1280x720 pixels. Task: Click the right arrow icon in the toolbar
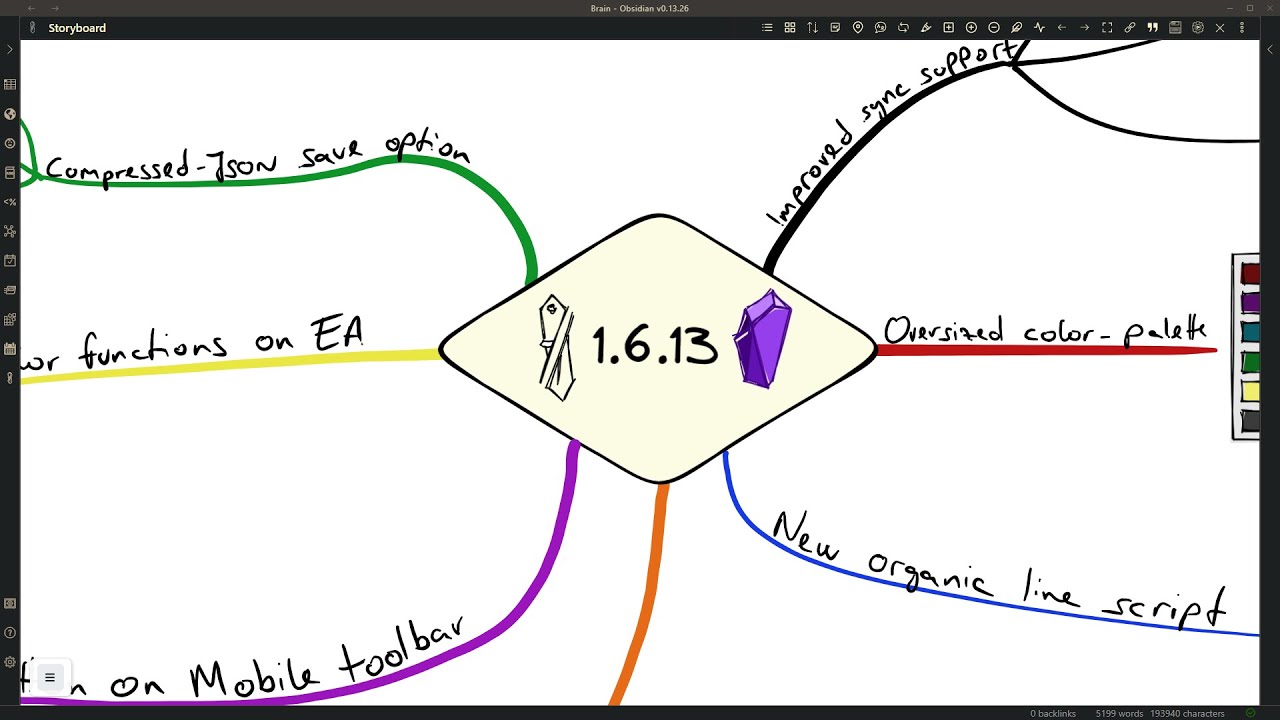click(x=1084, y=28)
